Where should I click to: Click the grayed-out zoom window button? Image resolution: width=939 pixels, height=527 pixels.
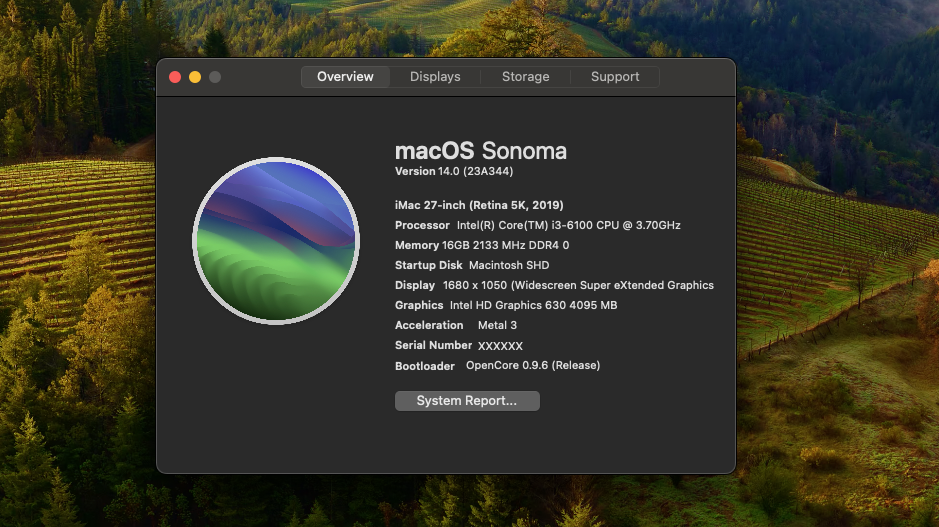[x=215, y=77]
